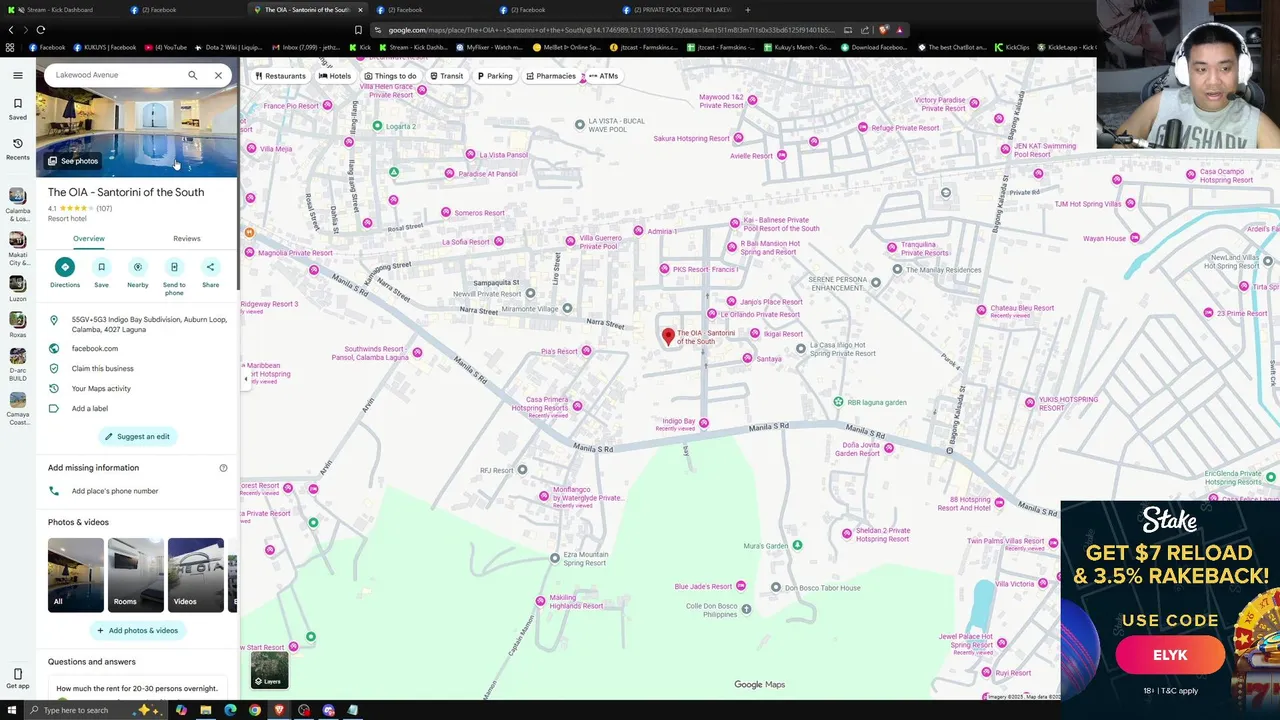This screenshot has width=1280, height=720.
Task: Switch to the Reviews tab
Action: [x=186, y=239]
